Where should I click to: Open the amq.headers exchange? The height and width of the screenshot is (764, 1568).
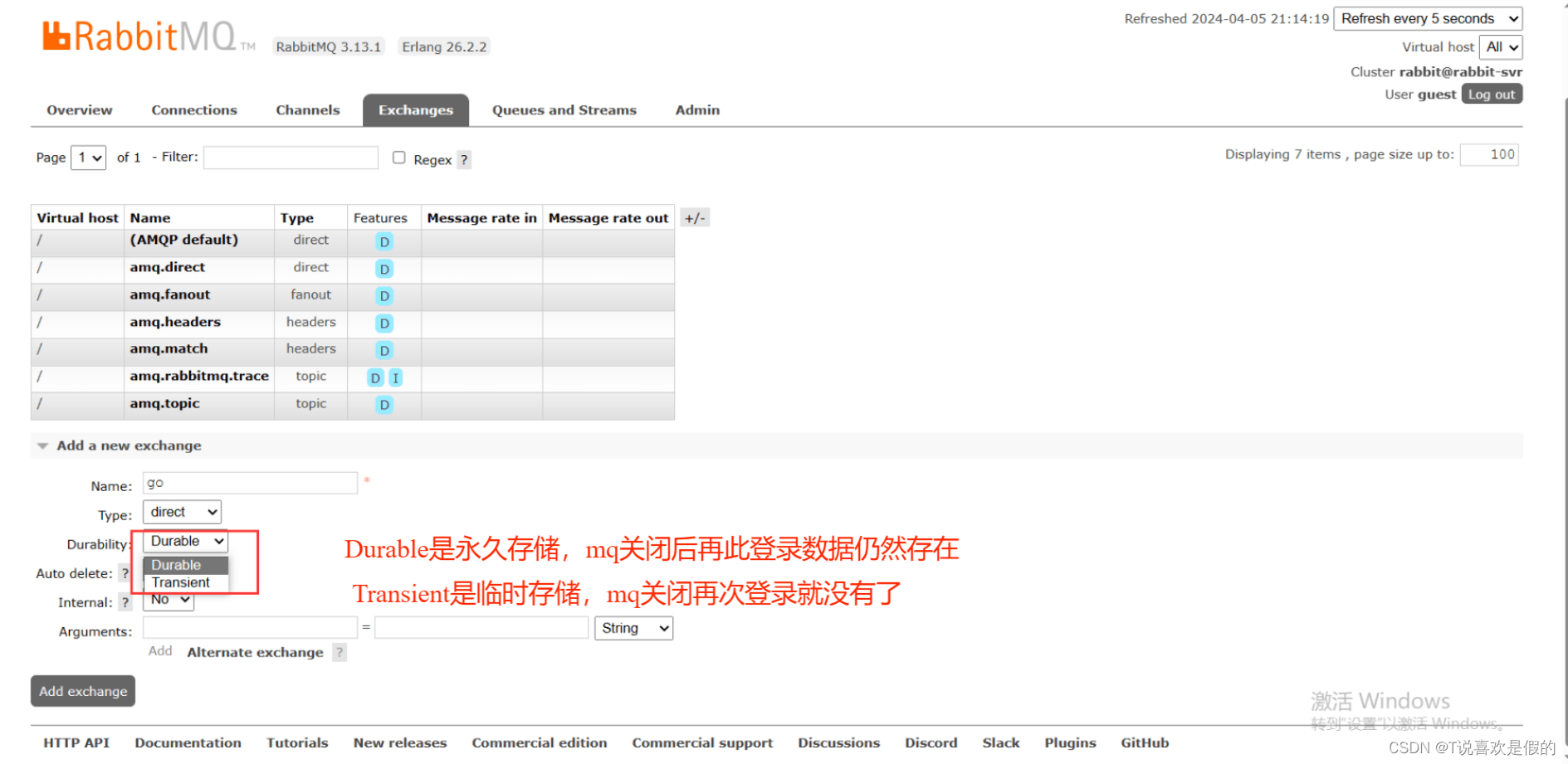[x=175, y=322]
